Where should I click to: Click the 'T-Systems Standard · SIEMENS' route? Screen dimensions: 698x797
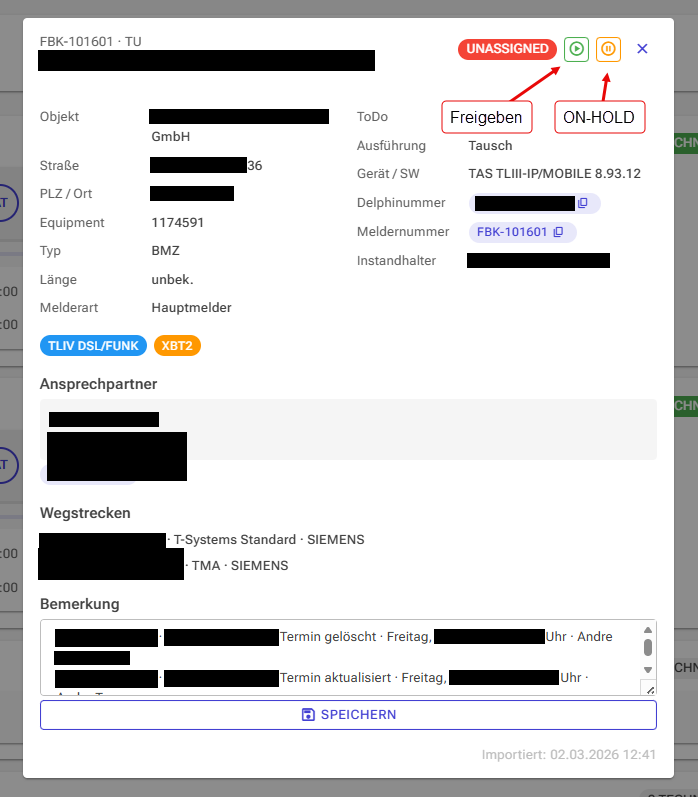click(x=269, y=540)
